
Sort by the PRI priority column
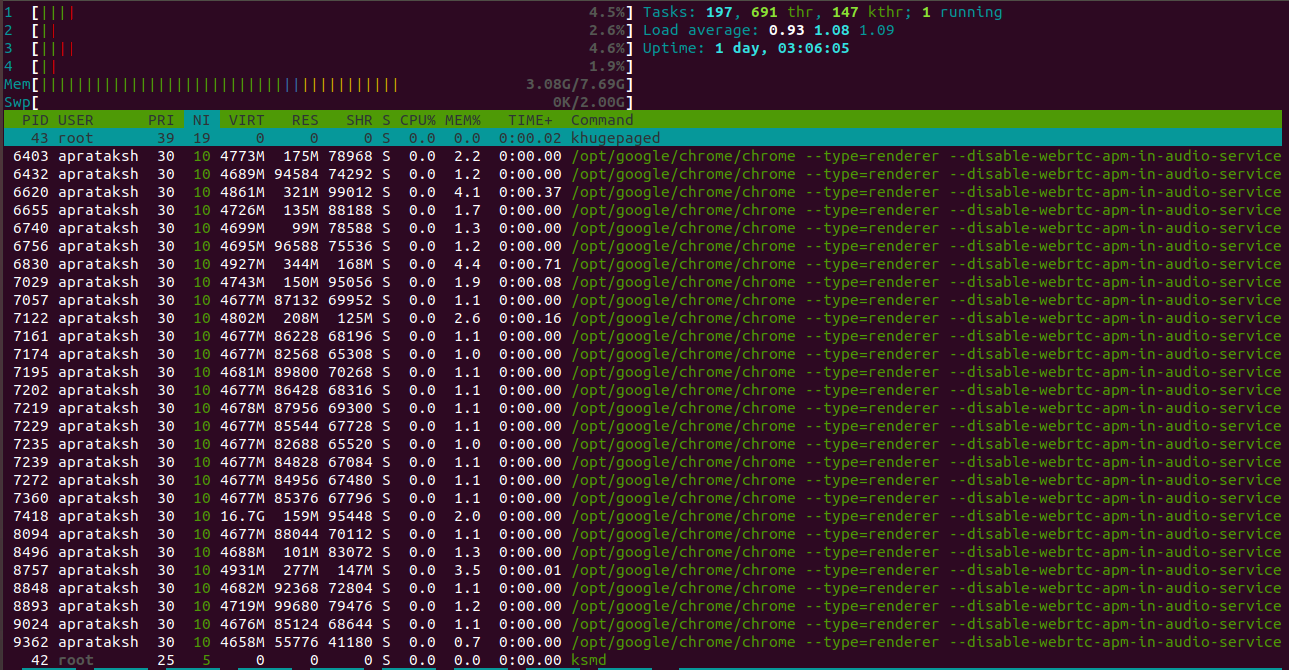coord(160,120)
